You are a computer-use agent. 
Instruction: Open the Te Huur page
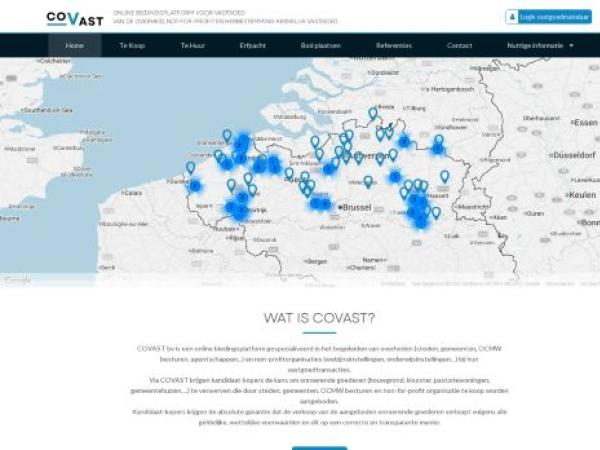192,46
